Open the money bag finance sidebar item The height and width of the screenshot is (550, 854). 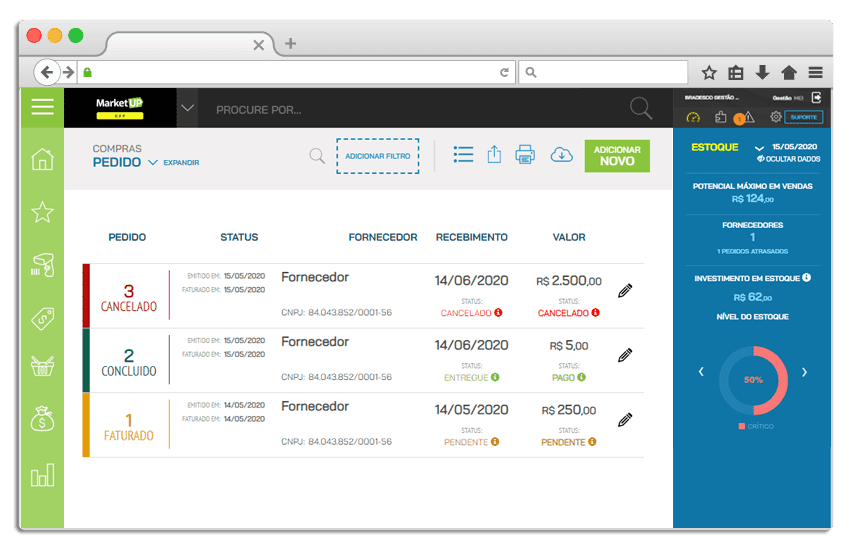(42, 419)
